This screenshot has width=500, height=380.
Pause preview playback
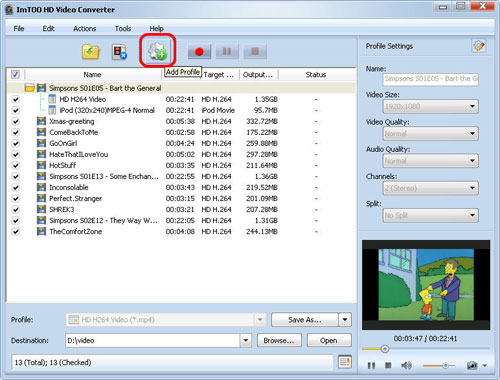click(x=371, y=366)
